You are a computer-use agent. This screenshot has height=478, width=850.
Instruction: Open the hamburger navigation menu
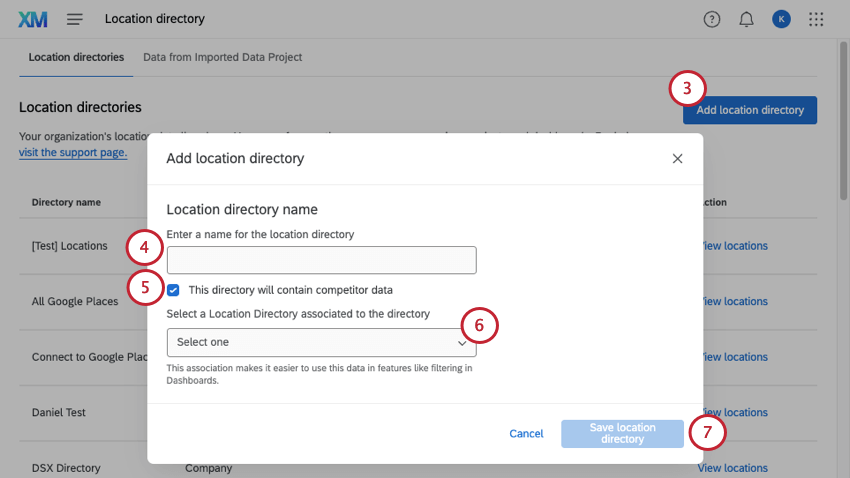click(75, 19)
